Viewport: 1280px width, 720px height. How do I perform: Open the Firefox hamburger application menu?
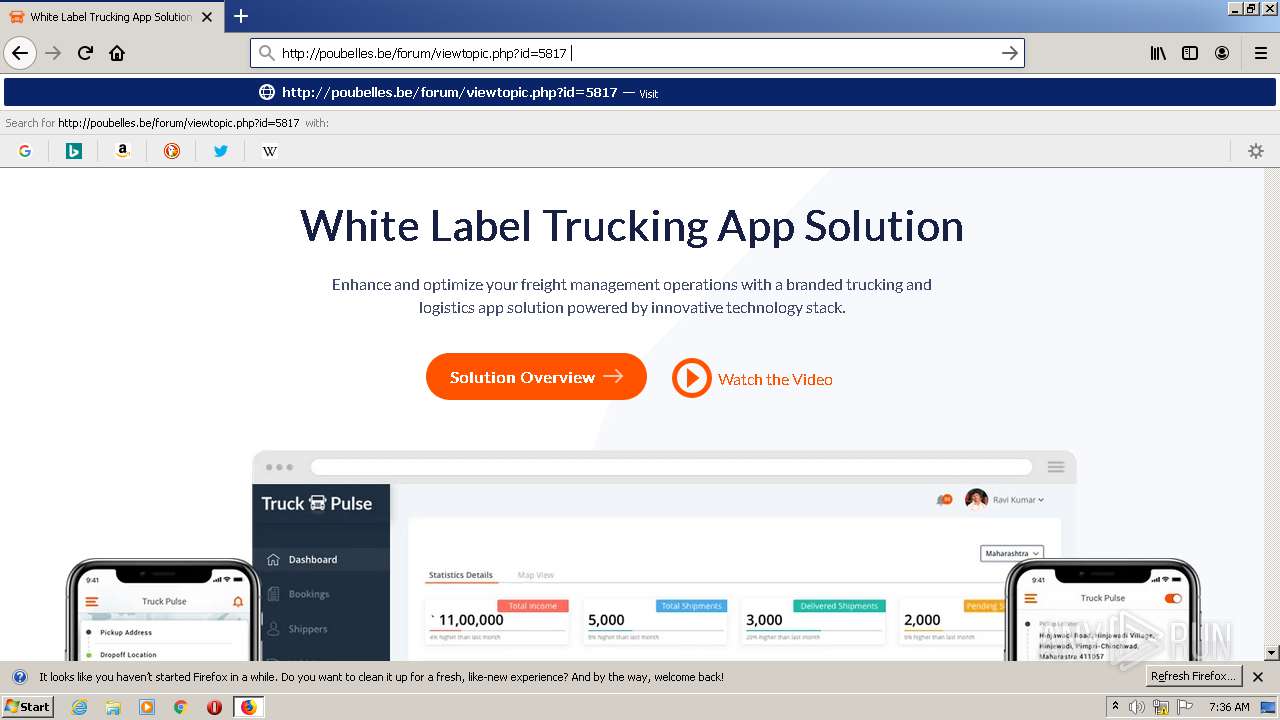[1261, 53]
